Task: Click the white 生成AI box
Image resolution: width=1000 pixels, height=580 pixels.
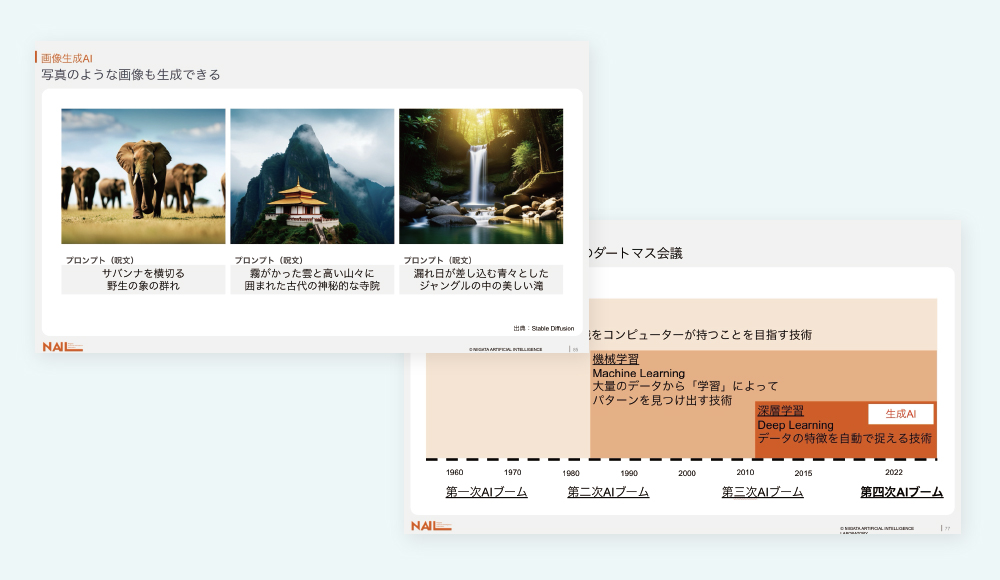Action: coord(900,414)
